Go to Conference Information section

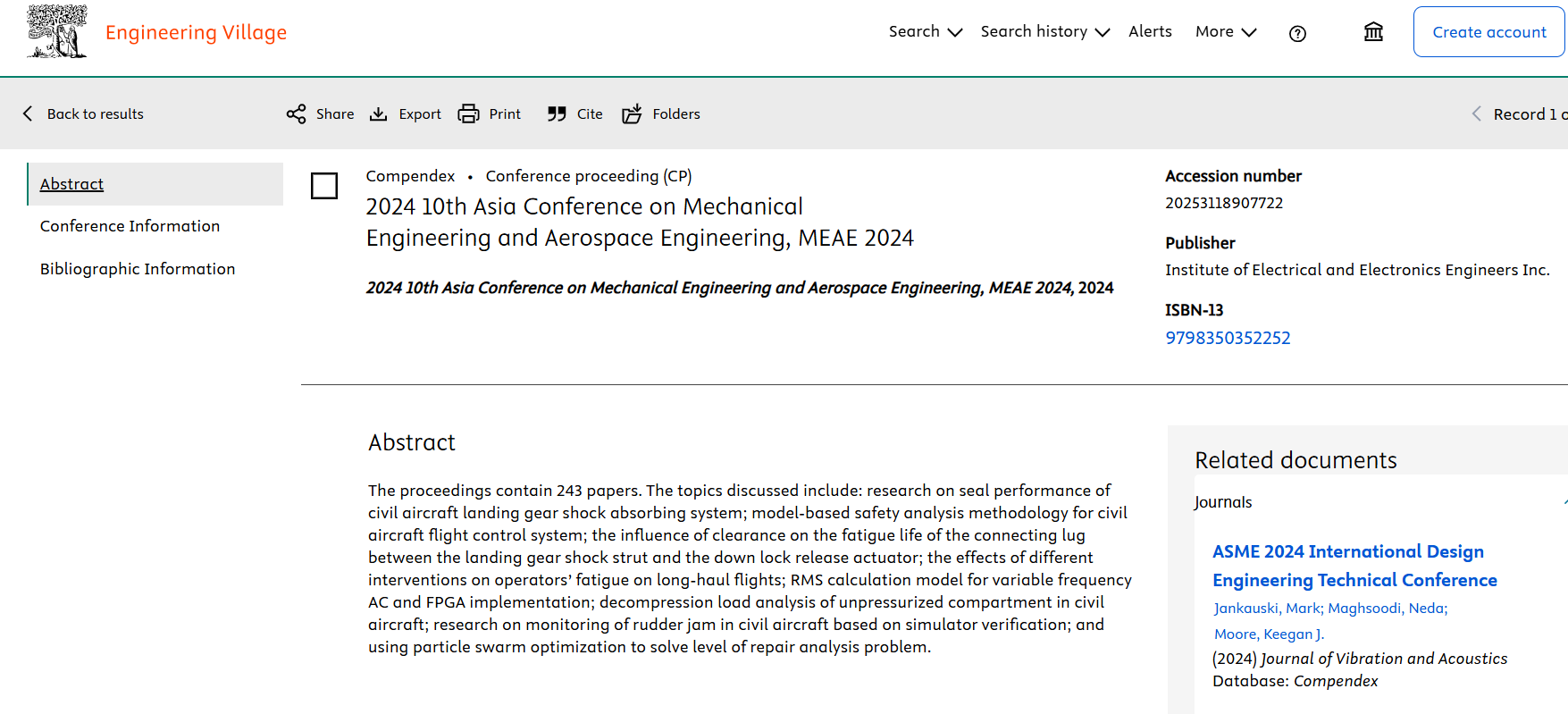click(x=130, y=226)
